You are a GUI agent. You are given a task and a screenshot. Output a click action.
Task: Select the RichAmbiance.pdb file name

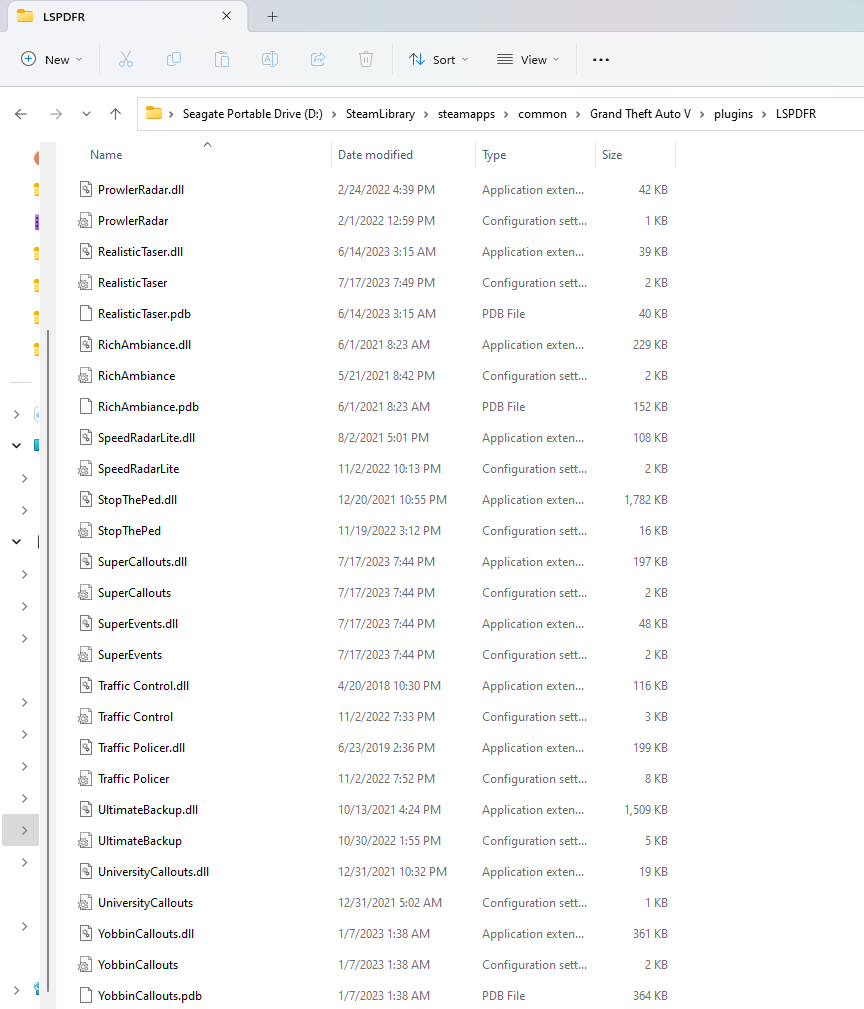(148, 407)
